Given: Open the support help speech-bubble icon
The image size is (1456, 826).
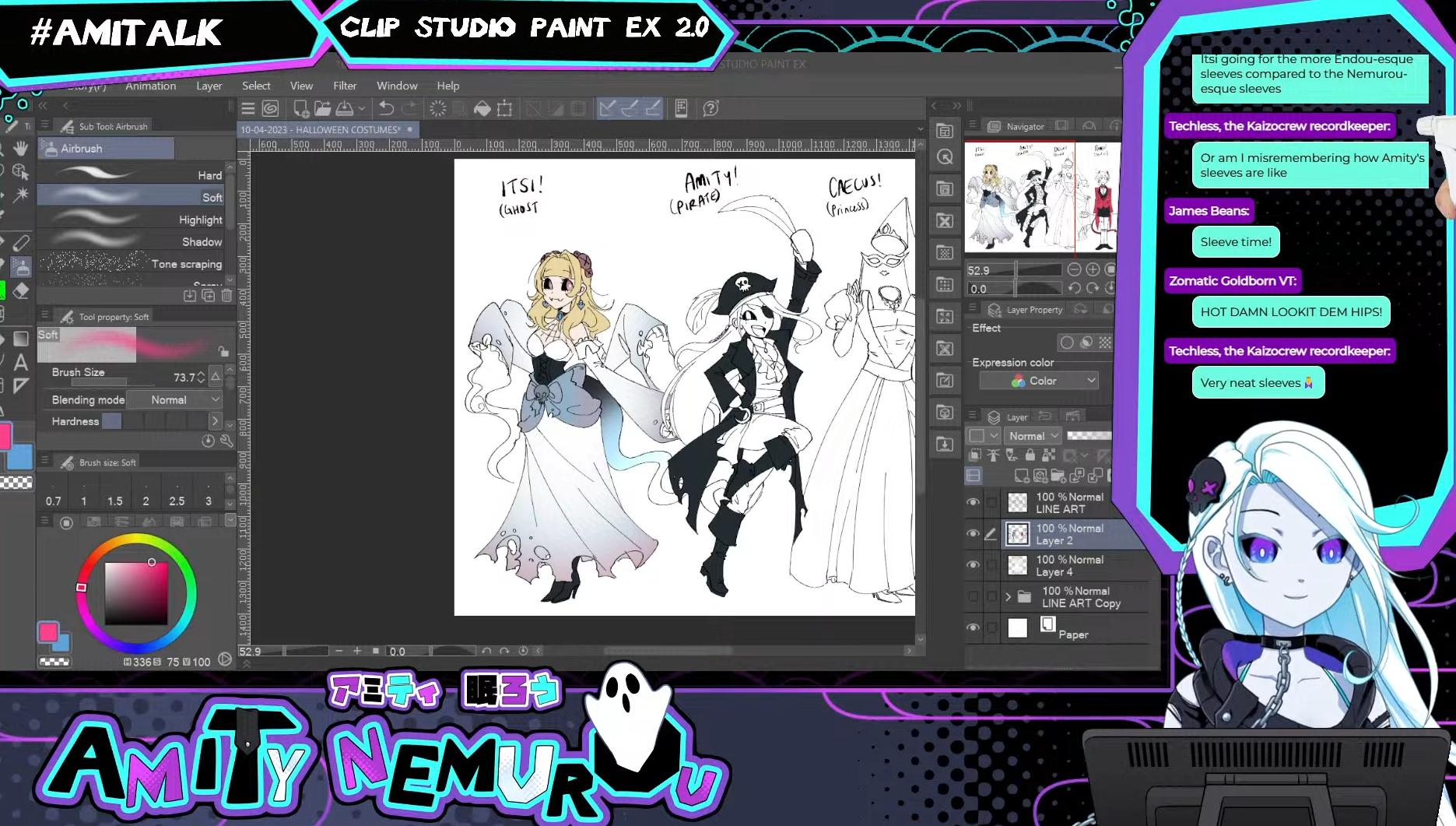Looking at the screenshot, I should pyautogui.click(x=710, y=108).
